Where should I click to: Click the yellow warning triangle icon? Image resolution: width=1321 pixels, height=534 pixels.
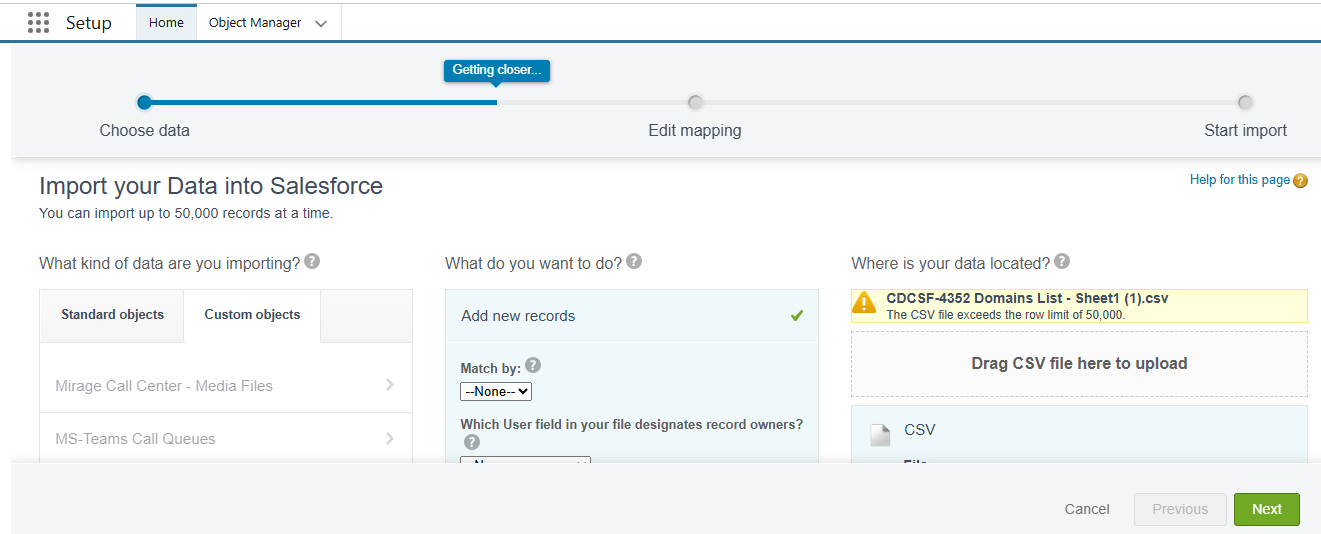tap(864, 304)
